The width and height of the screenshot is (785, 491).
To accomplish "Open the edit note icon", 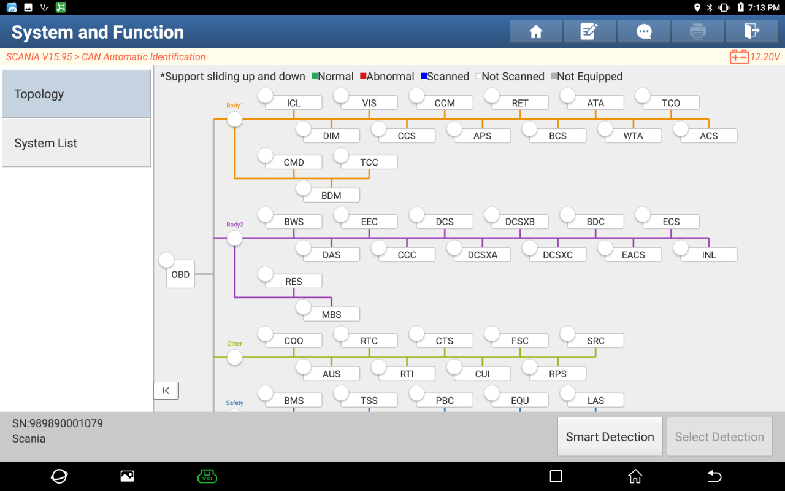I will click(590, 32).
